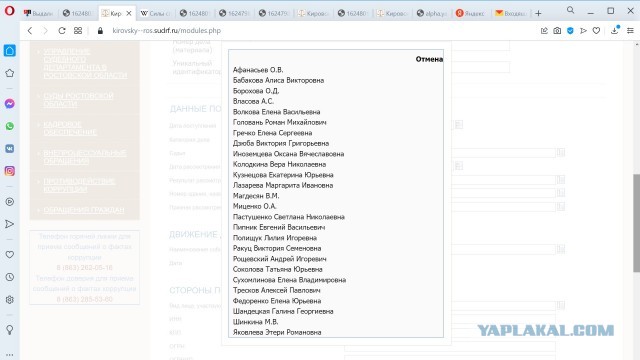The image size is (640, 360).
Task: Pick Пипник Евгений Васильевич
Action: 279,227
